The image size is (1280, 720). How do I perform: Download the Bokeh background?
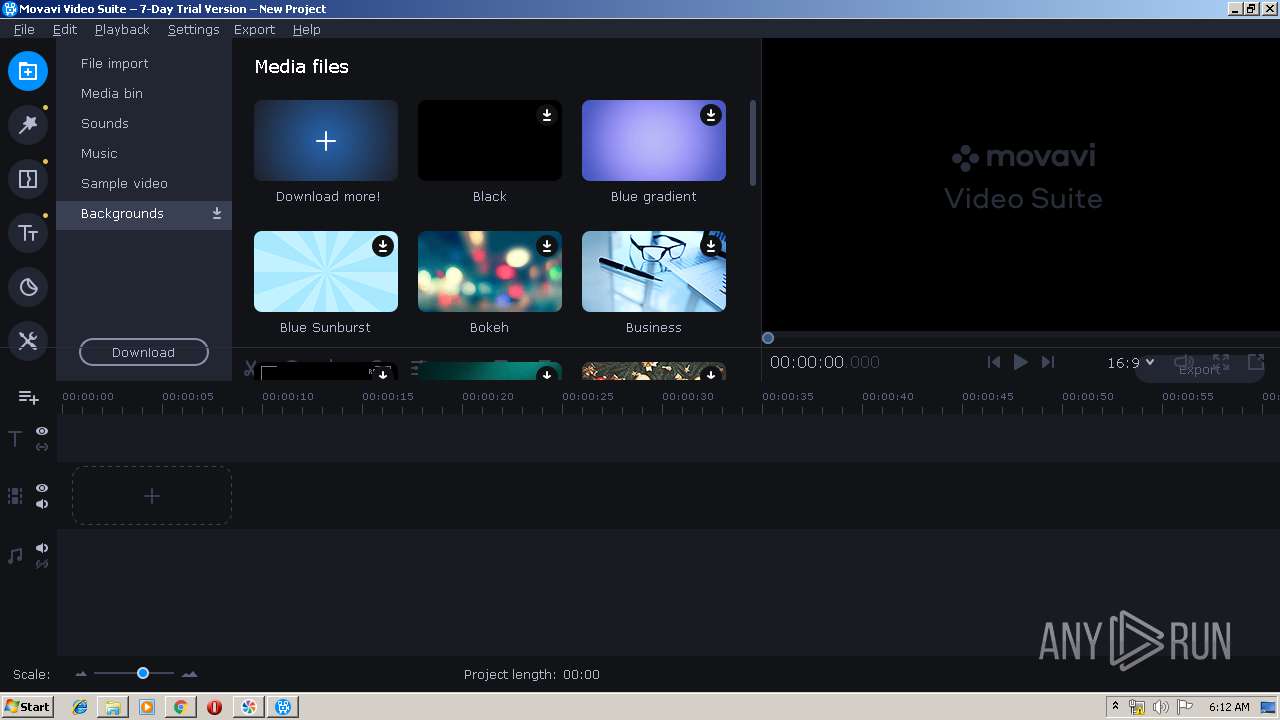coord(546,246)
